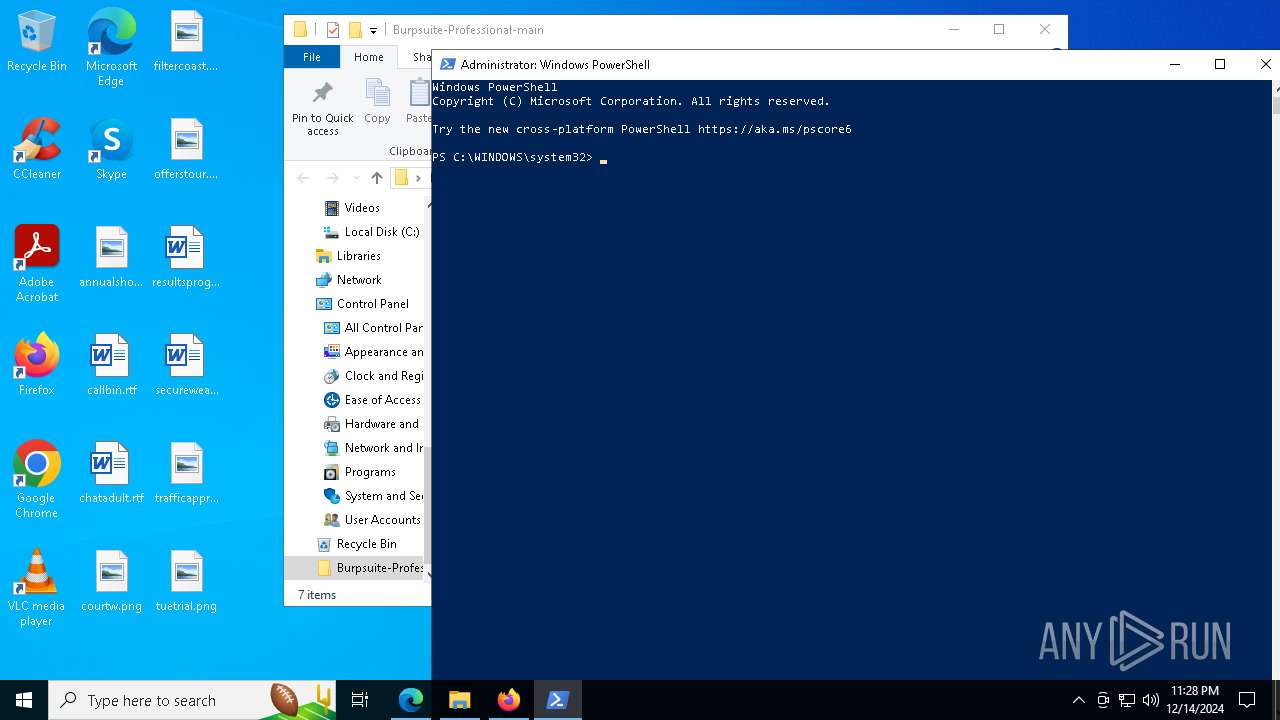Open VLC media player shortcut

[37, 588]
